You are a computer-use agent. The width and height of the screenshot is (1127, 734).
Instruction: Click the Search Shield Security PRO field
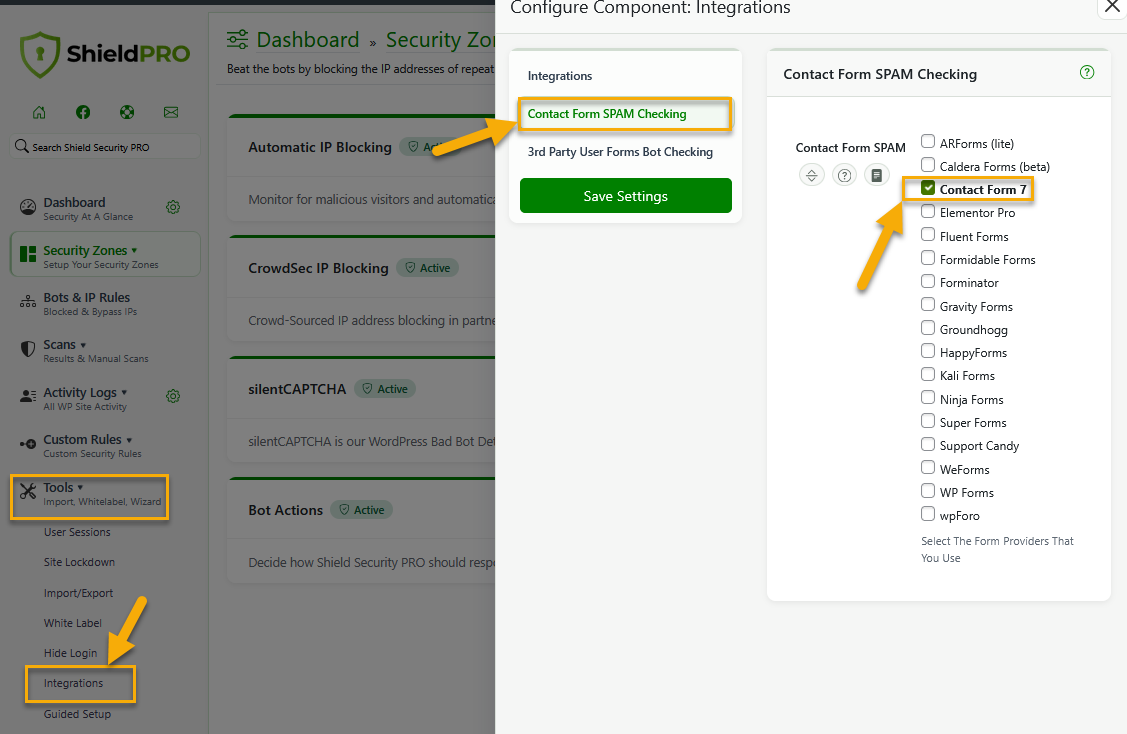pos(105,147)
